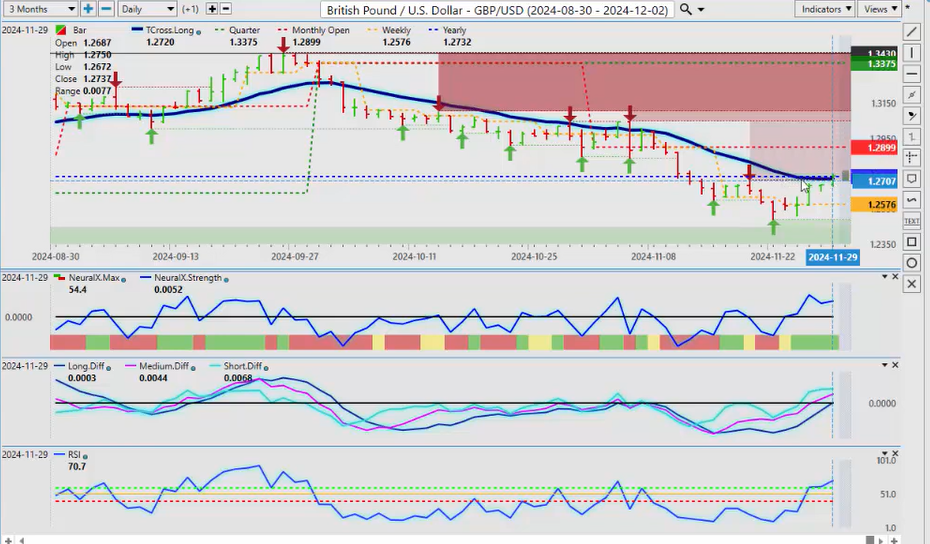Select the horizontal line drawing tool
Image resolution: width=930 pixels, height=544 pixels.
(912, 74)
